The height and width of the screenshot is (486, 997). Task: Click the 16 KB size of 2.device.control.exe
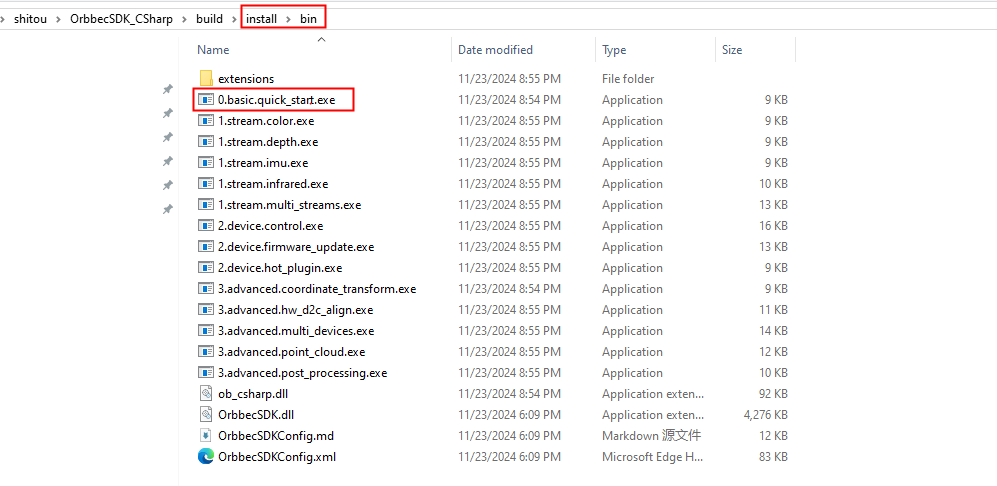point(771,225)
